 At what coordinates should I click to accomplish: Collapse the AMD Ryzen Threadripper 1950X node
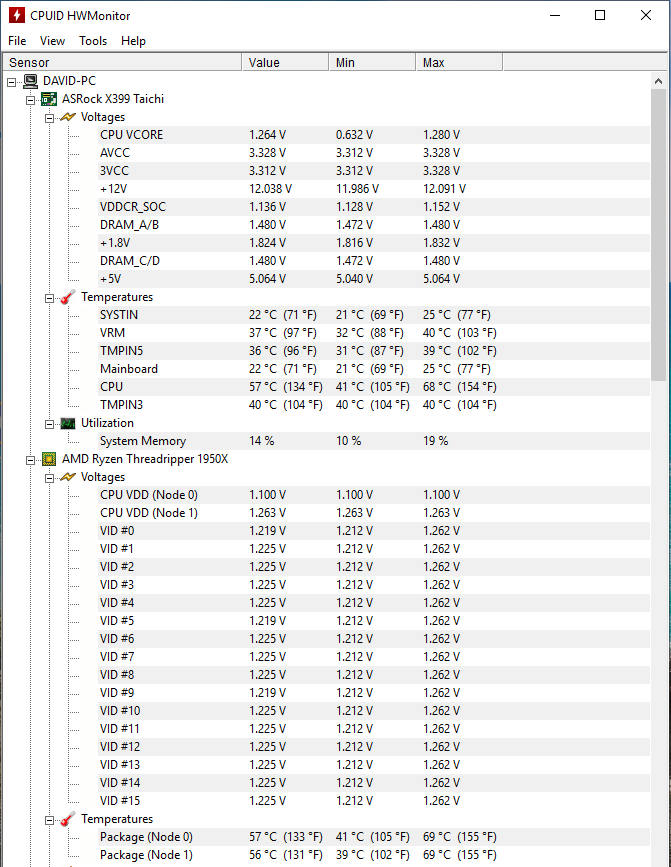pos(30,460)
